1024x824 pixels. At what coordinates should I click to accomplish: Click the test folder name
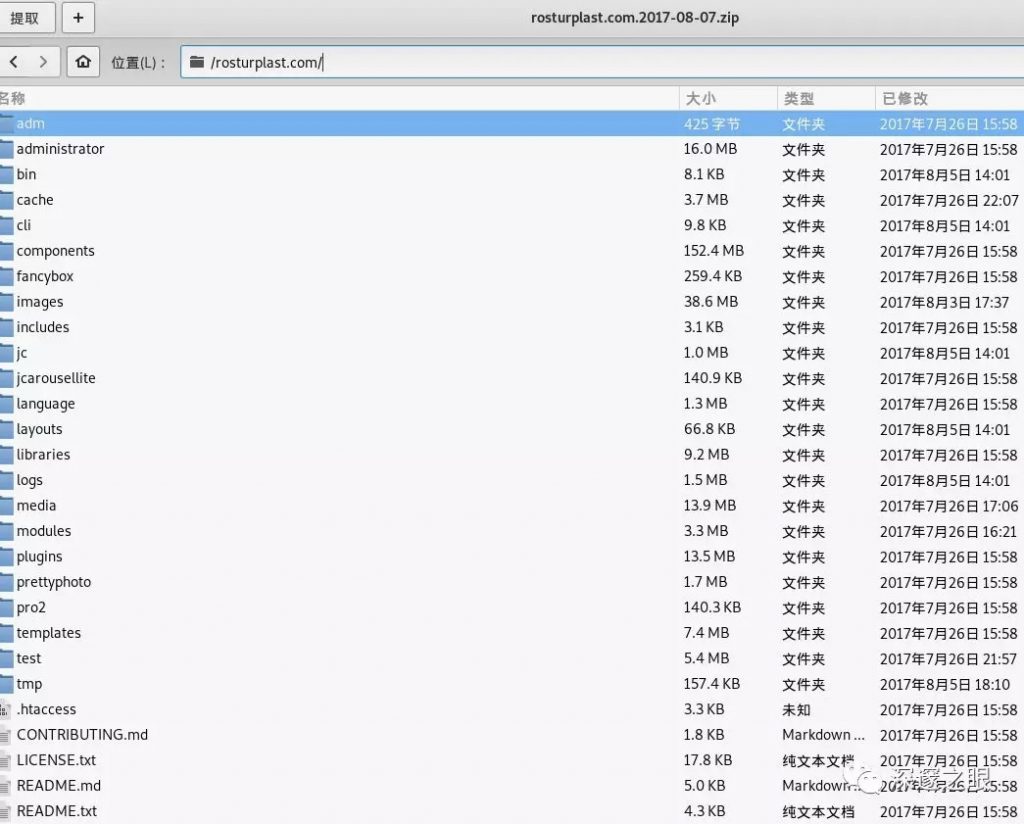pos(29,658)
